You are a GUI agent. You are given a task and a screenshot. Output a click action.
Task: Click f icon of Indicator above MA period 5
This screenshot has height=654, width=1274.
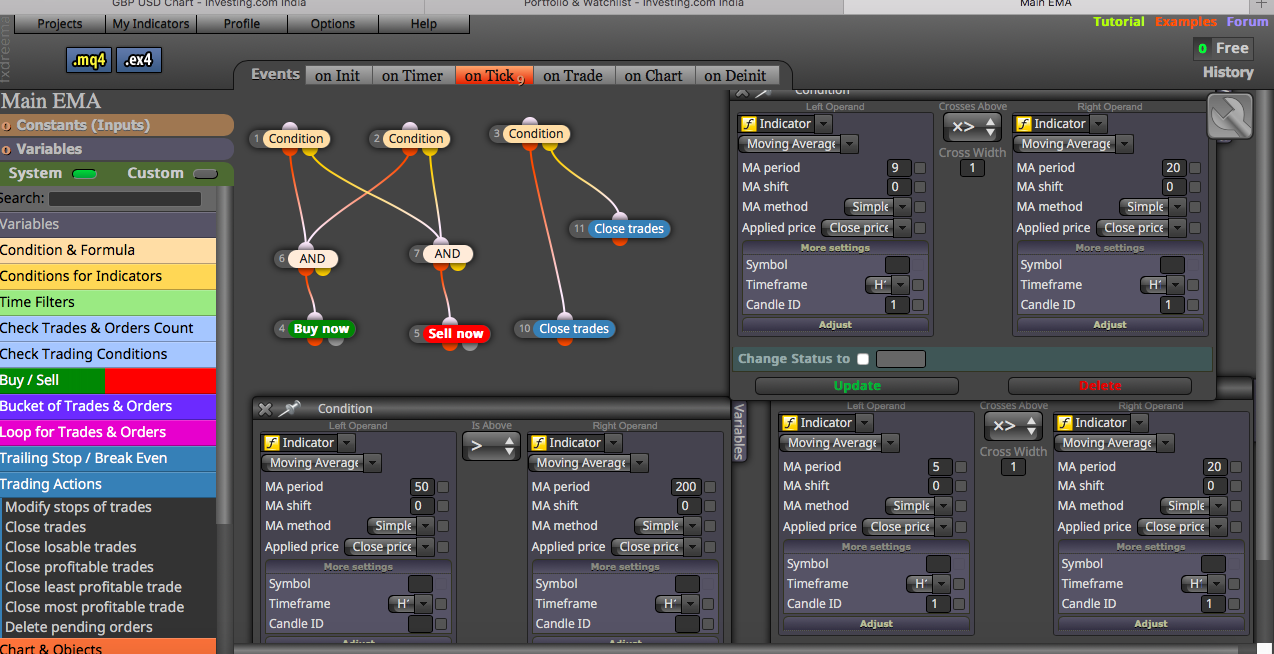pos(789,423)
